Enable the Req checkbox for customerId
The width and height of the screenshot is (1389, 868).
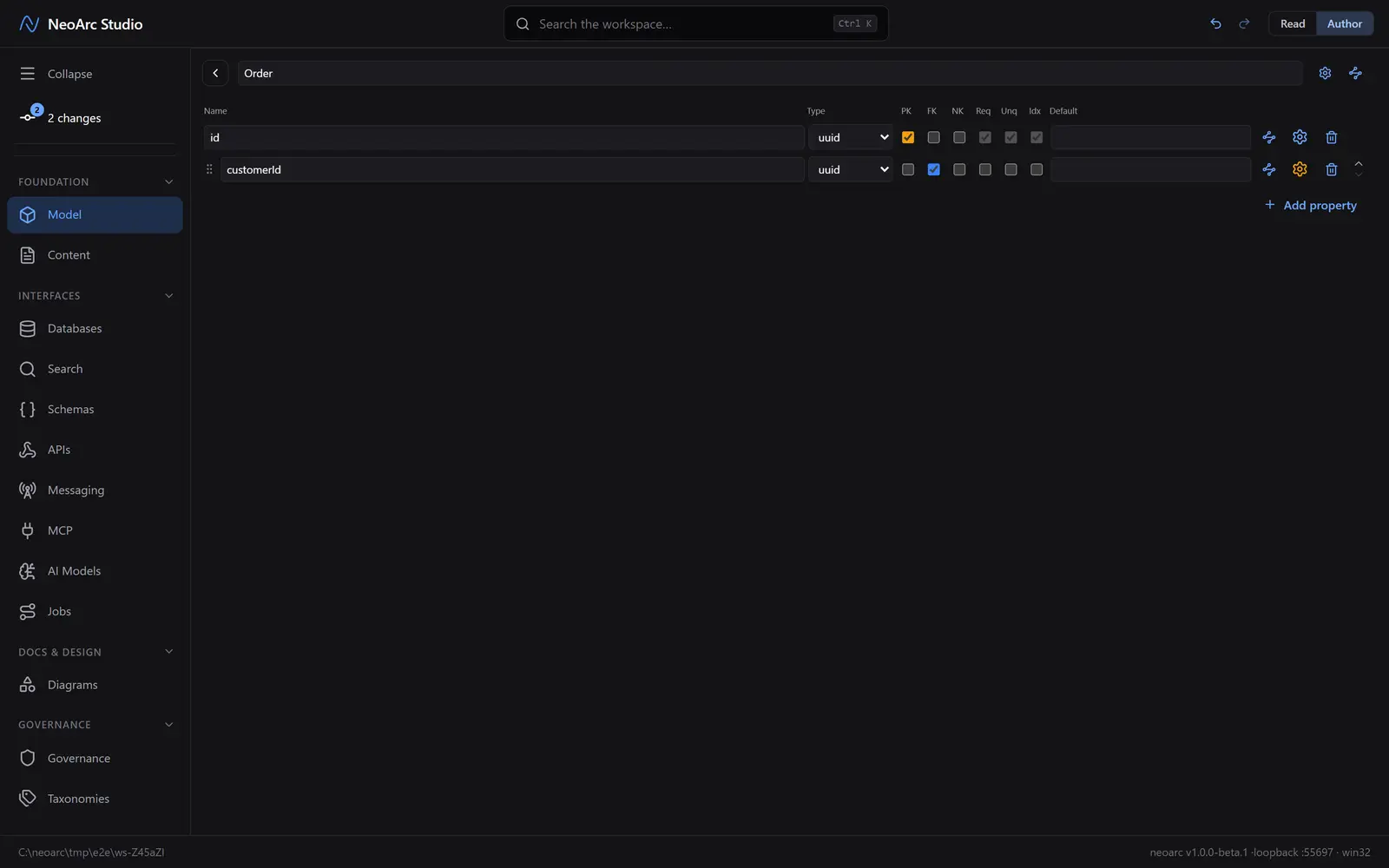click(x=984, y=169)
